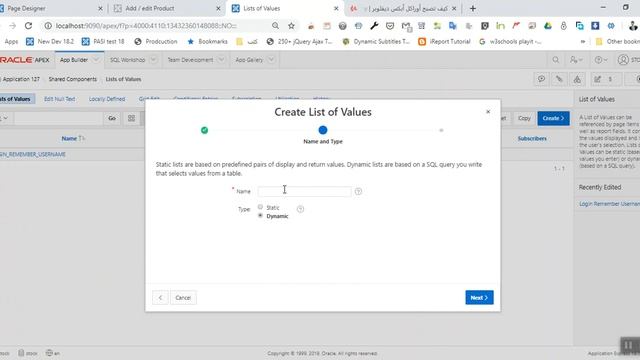The height and width of the screenshot is (360, 640).
Task: Reload the page with the refresh icon
Action: [x=28, y=26]
